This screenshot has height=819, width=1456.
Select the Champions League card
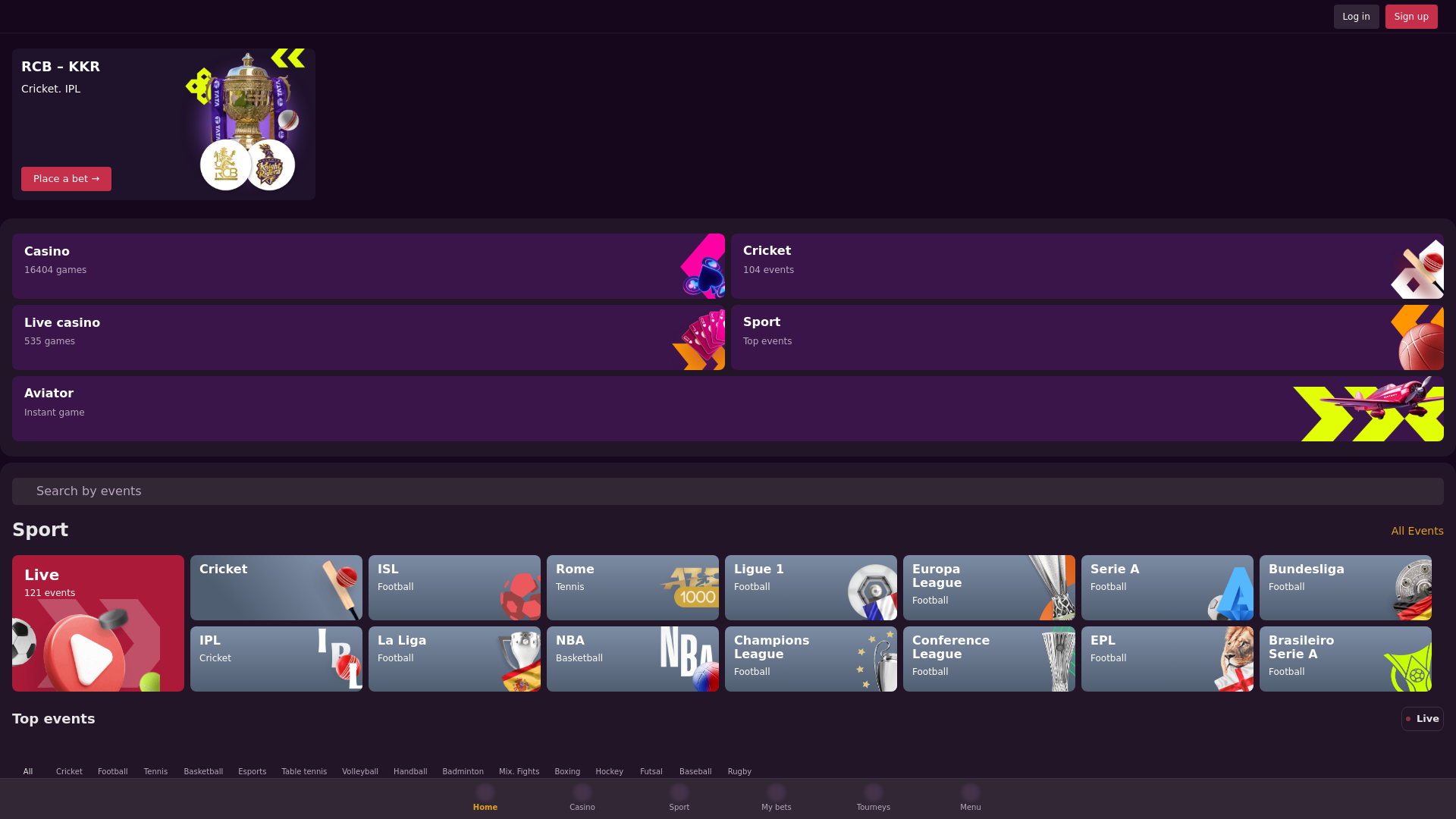[811, 659]
